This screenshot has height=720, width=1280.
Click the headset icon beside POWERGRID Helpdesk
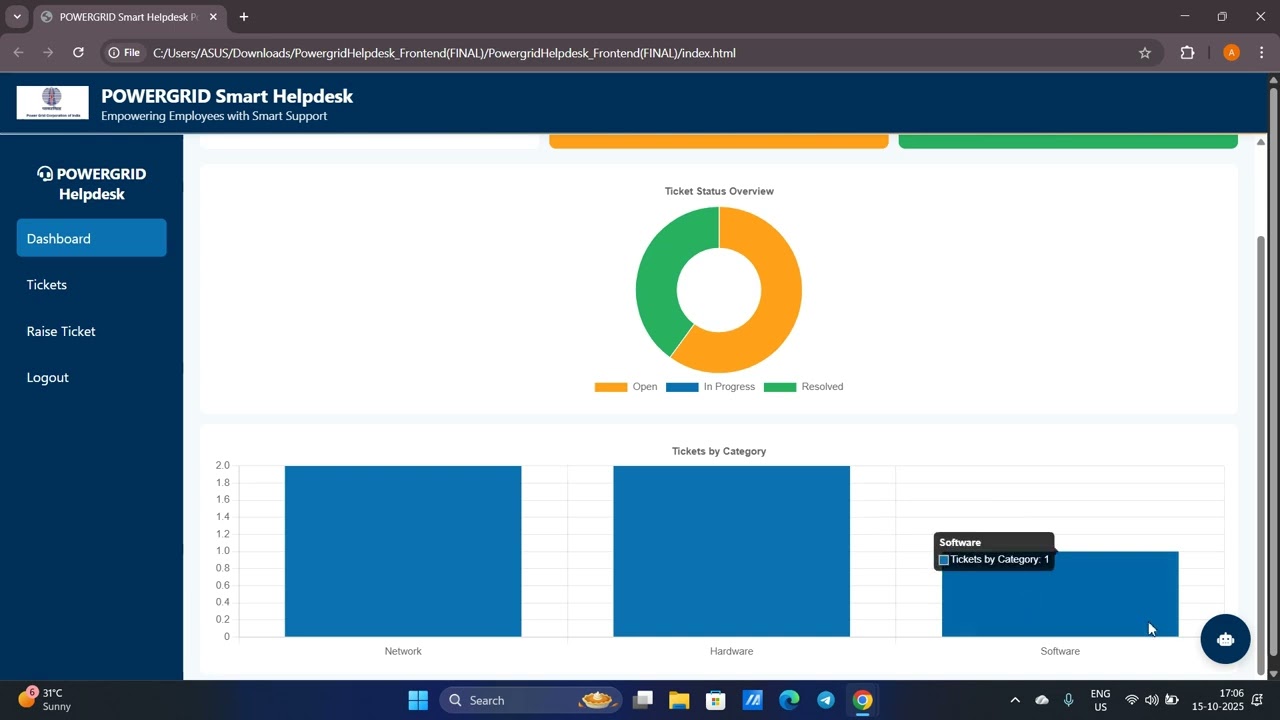point(45,174)
